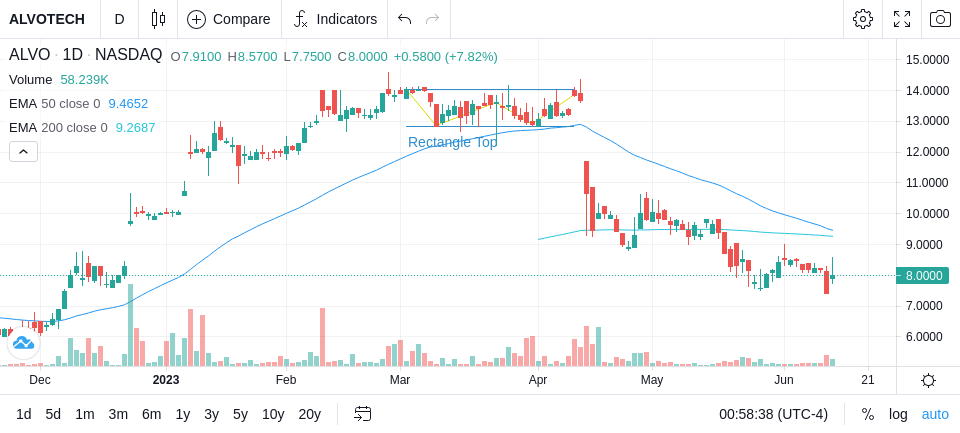This screenshot has height=433, width=960.
Task: Set range to 5d
Action: pos(53,415)
